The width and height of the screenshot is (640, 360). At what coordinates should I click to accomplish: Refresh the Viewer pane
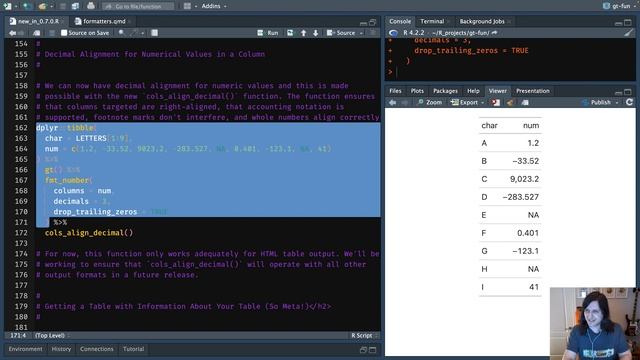629,102
